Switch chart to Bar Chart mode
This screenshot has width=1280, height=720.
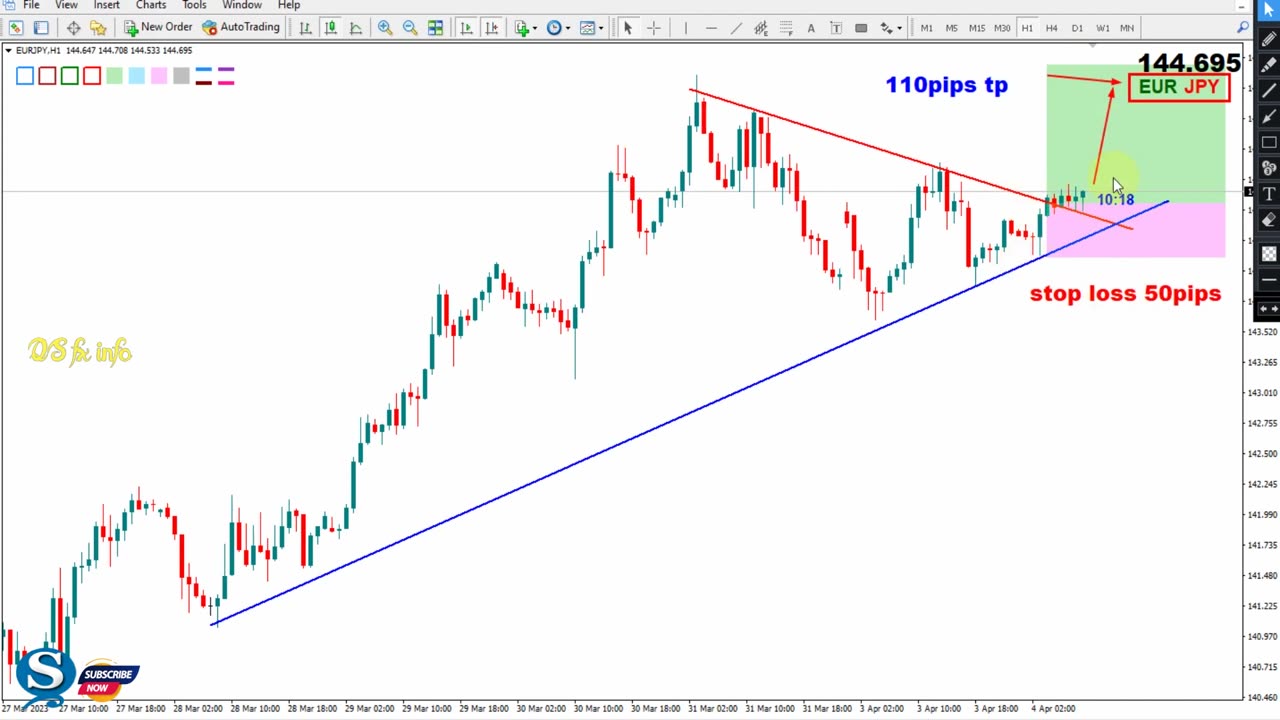pyautogui.click(x=305, y=28)
